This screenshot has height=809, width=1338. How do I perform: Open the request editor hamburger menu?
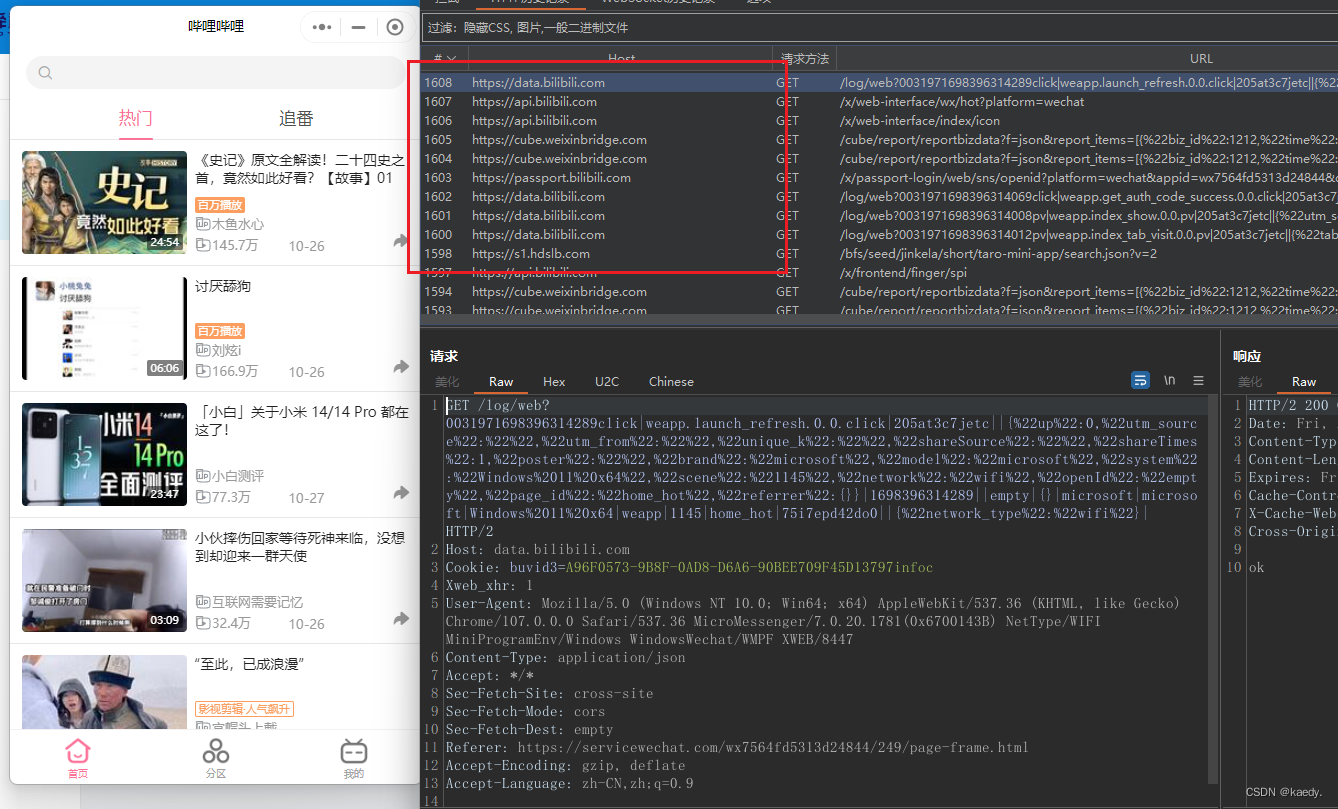pos(1198,380)
